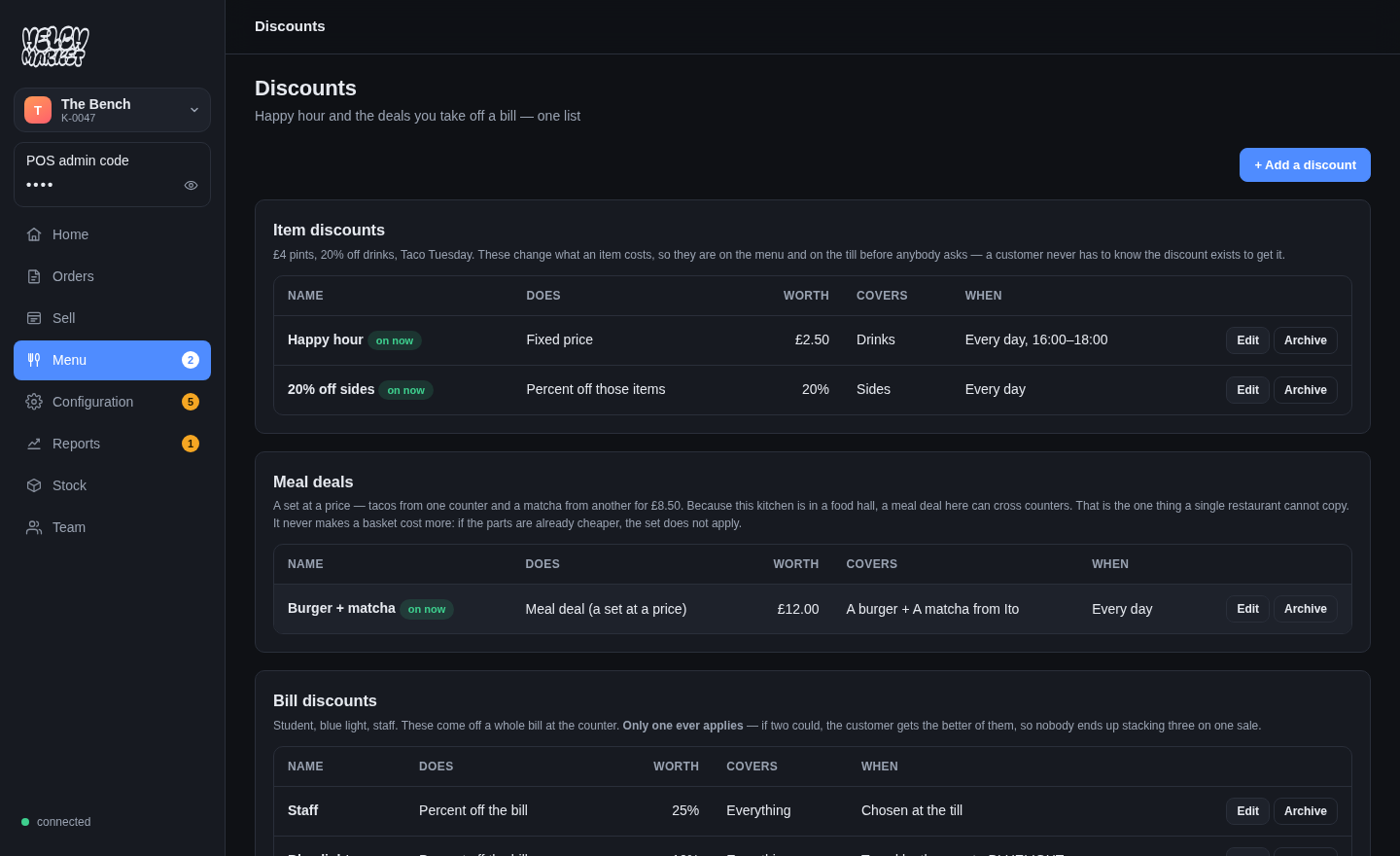Click the Menu badge showing 2
The image size is (1400, 856).
point(191,360)
